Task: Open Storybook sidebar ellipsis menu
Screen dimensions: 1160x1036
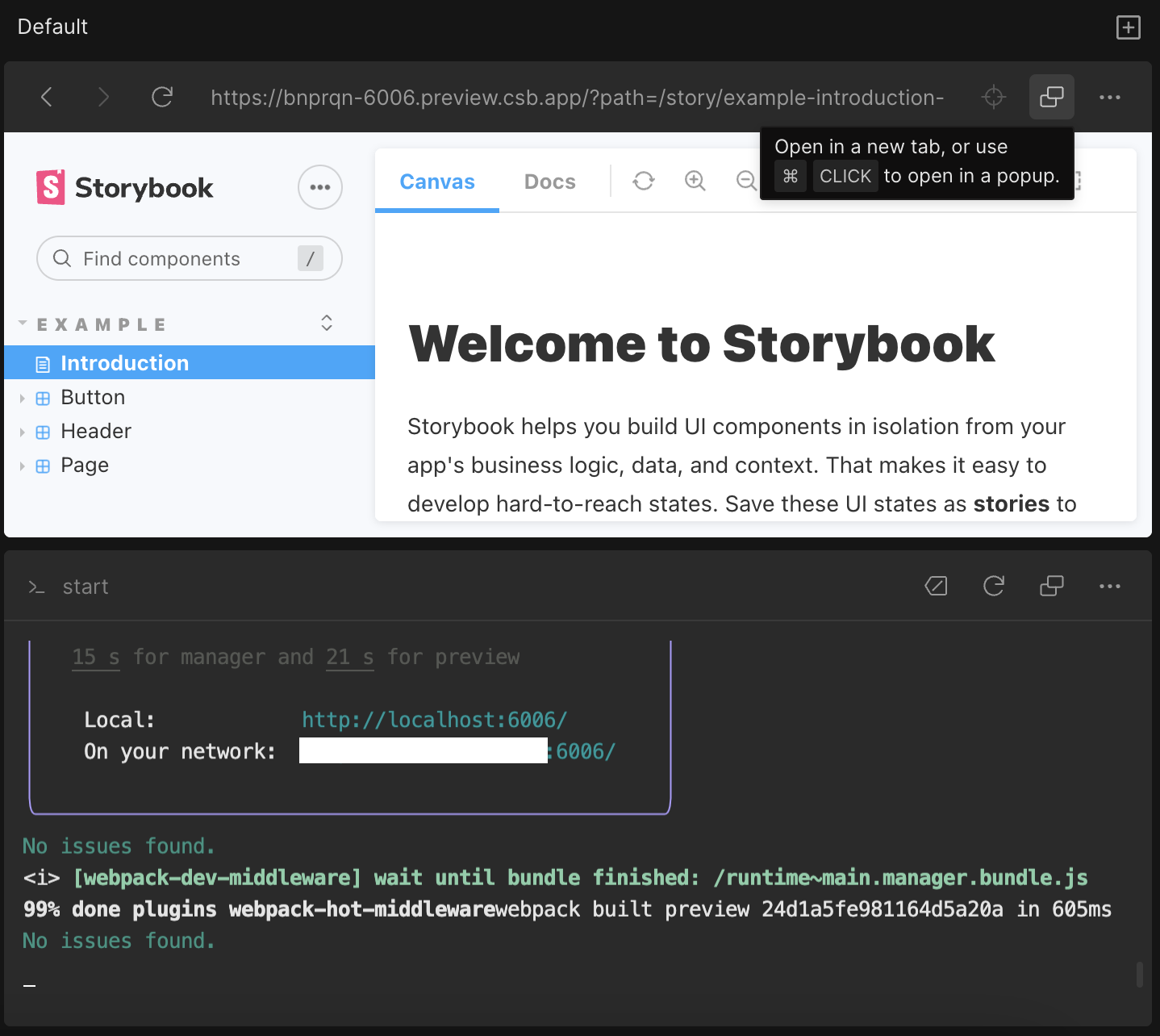Action: click(320, 187)
